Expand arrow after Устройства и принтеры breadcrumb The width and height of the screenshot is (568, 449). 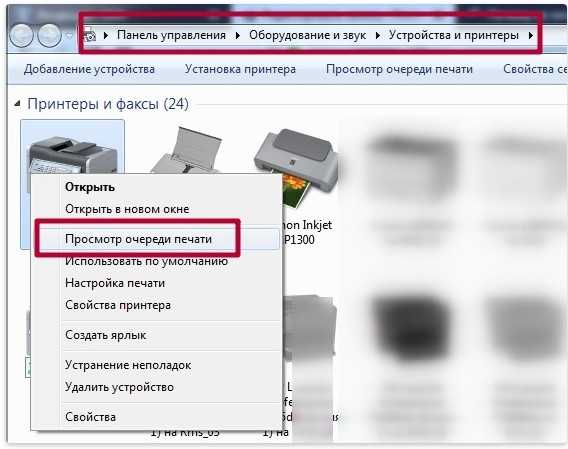tap(531, 36)
